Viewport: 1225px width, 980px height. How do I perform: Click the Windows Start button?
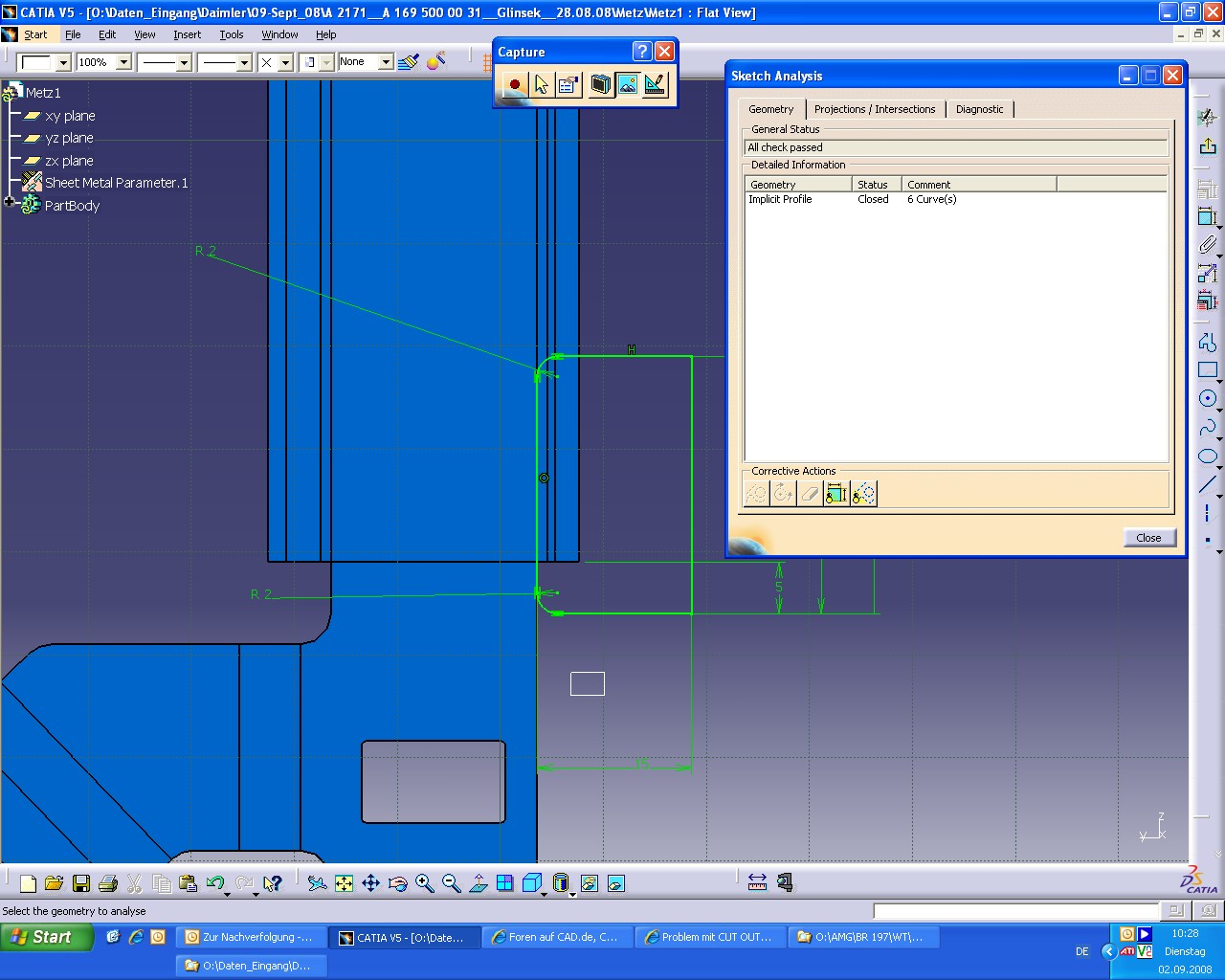pyautogui.click(x=46, y=938)
